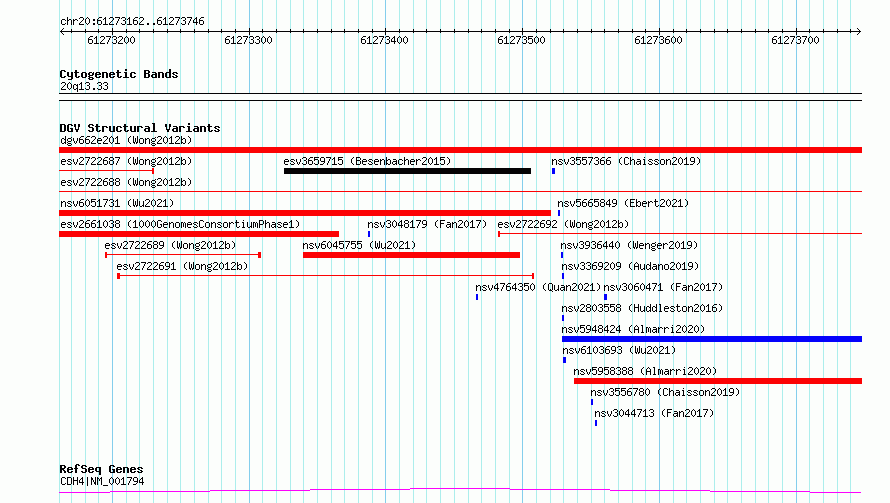The width and height of the screenshot is (890, 503).
Task: Select the esv2722691 thin red interval line
Action: pos(326,276)
